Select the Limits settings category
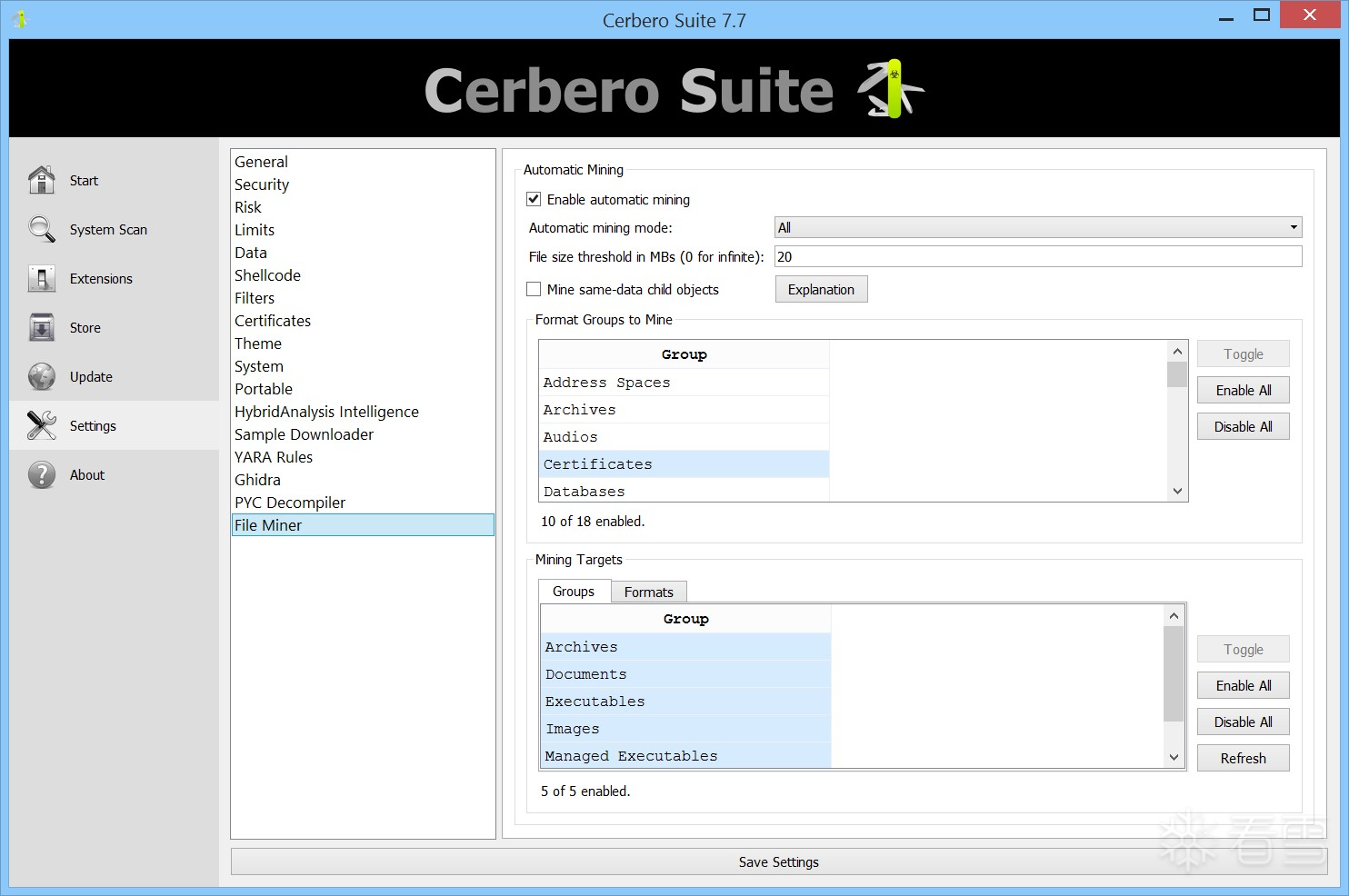The width and height of the screenshot is (1349, 896). [363, 230]
